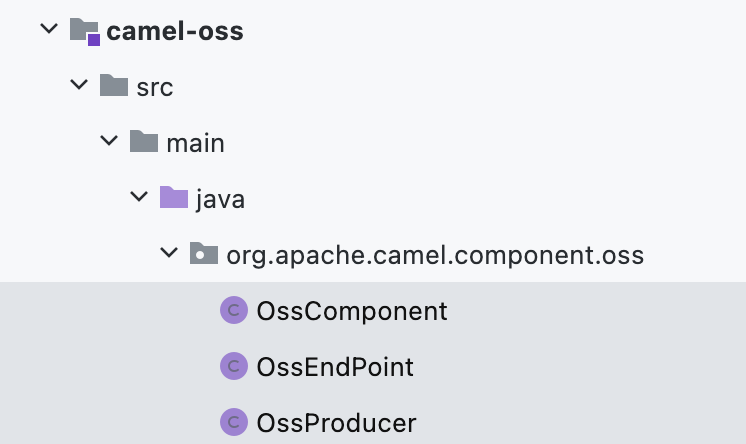
Task: Click the OssComponent class icon
Action: click(x=234, y=310)
